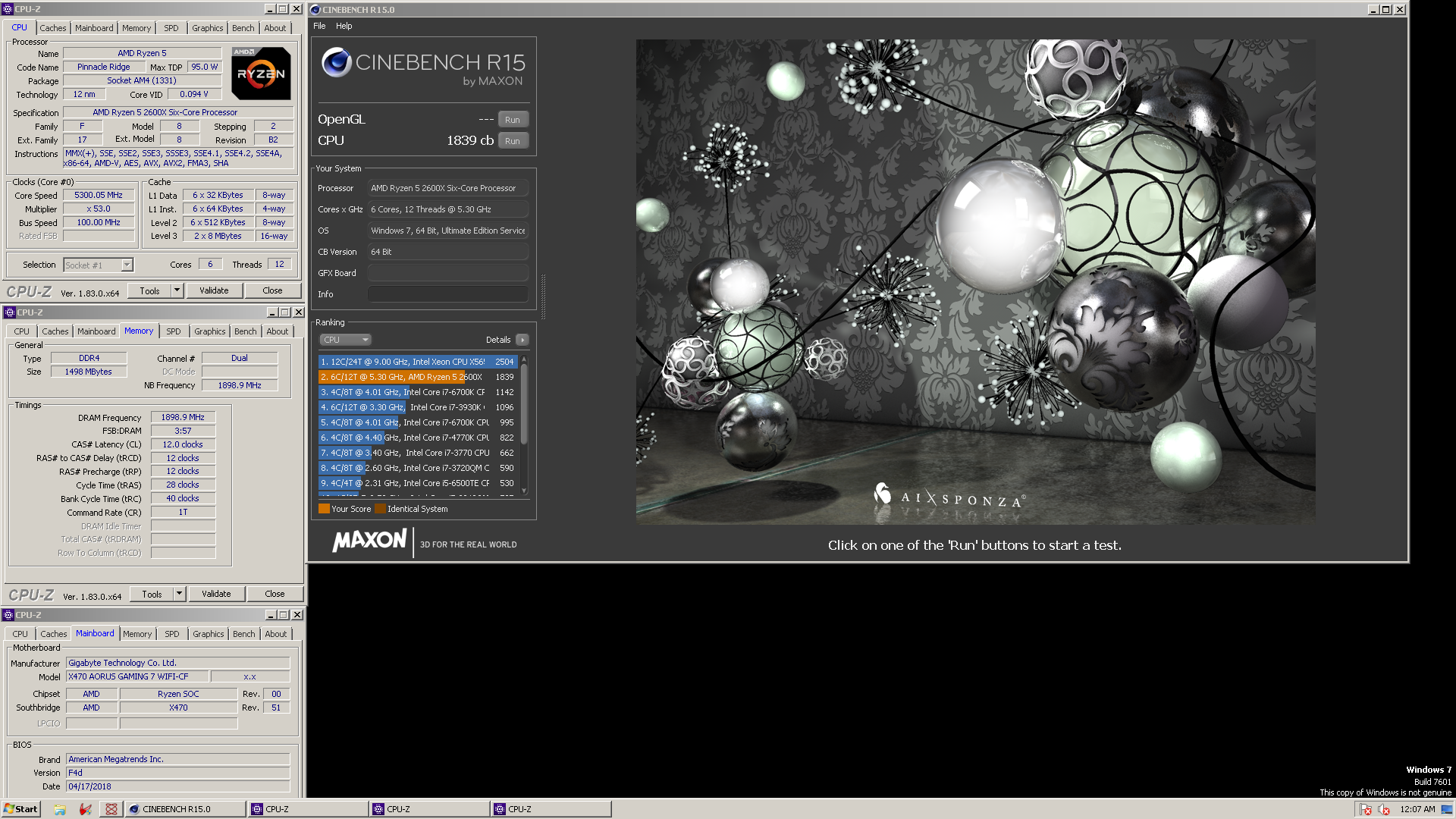Click the motherboard model X470 AORUS GAMING 7 WIFI-CF
This screenshot has width=1456, height=819.
tap(136, 676)
